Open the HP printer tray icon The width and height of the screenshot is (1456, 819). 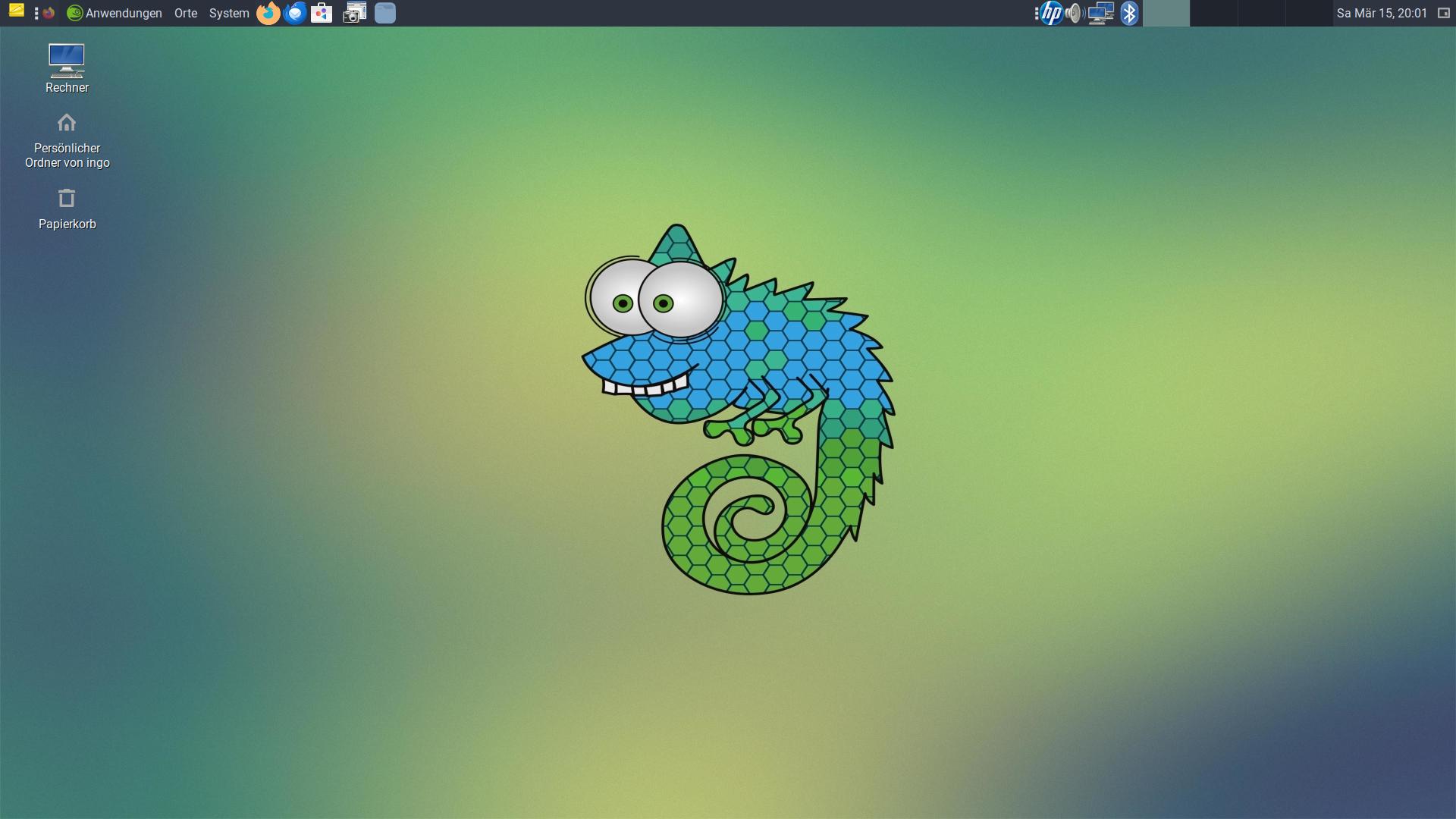click(x=1052, y=13)
